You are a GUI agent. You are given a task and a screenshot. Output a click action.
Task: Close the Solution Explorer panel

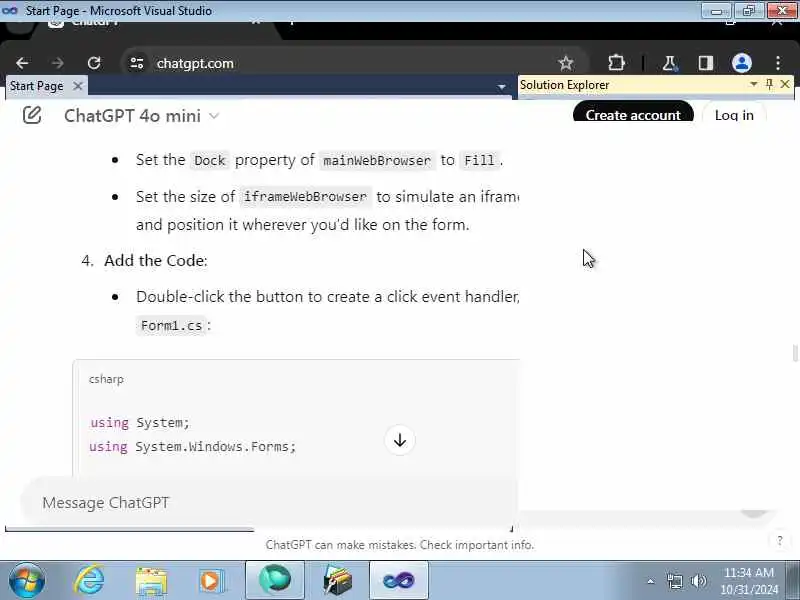(785, 84)
